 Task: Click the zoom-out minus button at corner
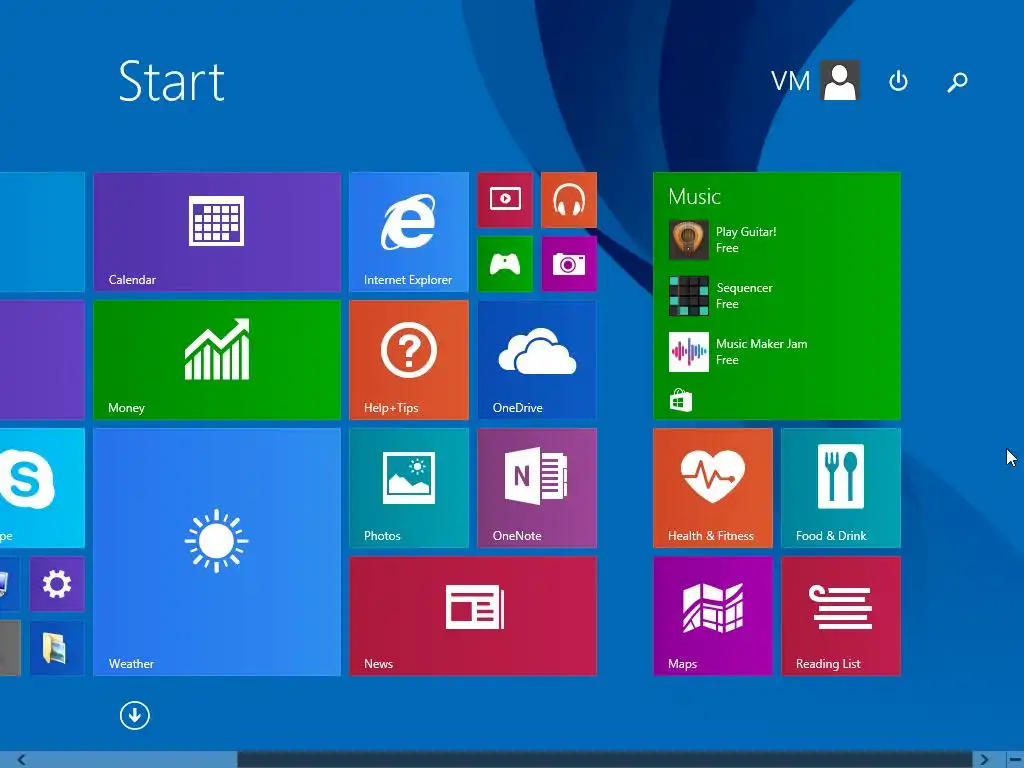point(1015,760)
